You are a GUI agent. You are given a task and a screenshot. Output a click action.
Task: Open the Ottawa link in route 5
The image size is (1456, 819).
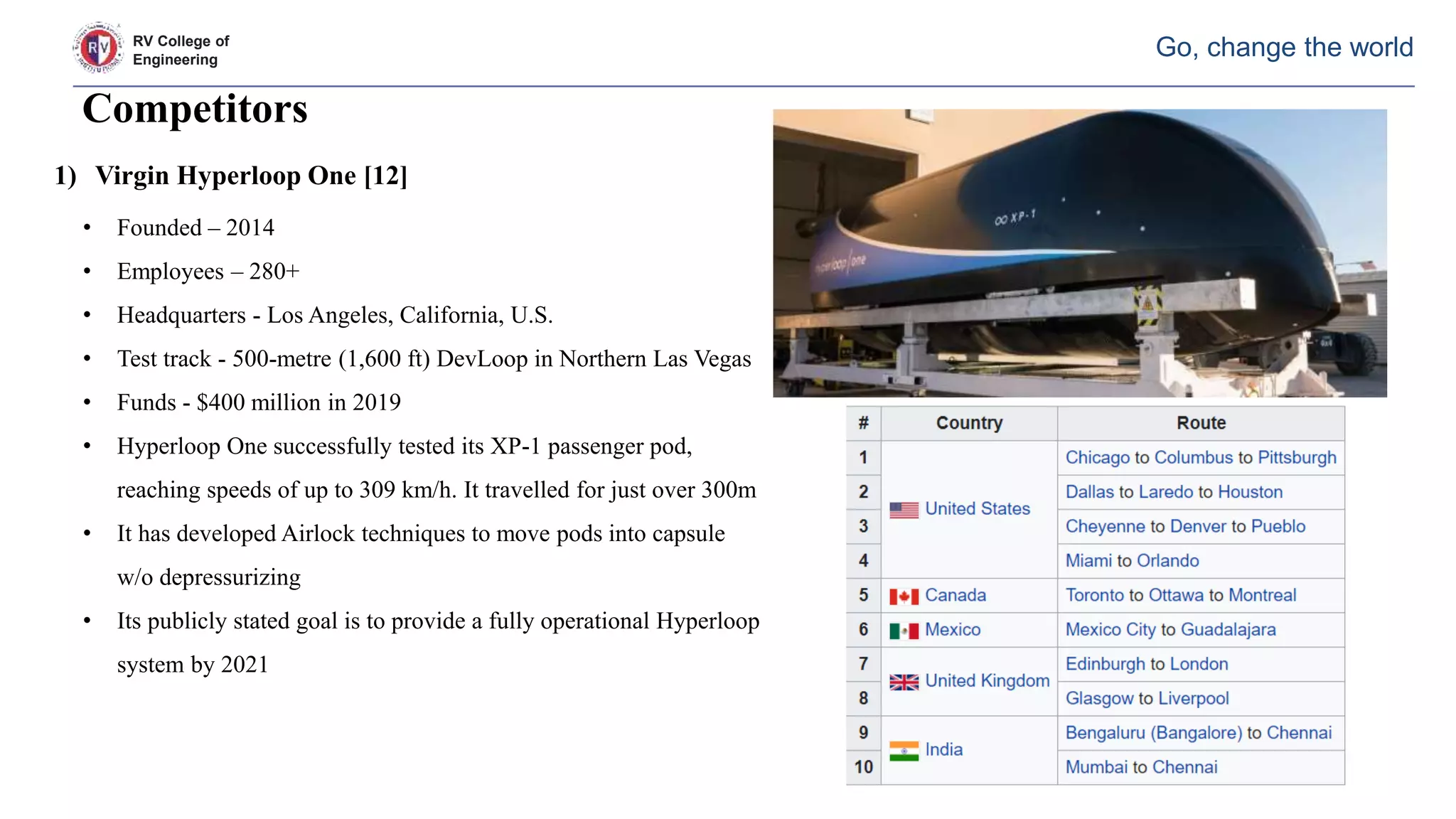(1176, 595)
